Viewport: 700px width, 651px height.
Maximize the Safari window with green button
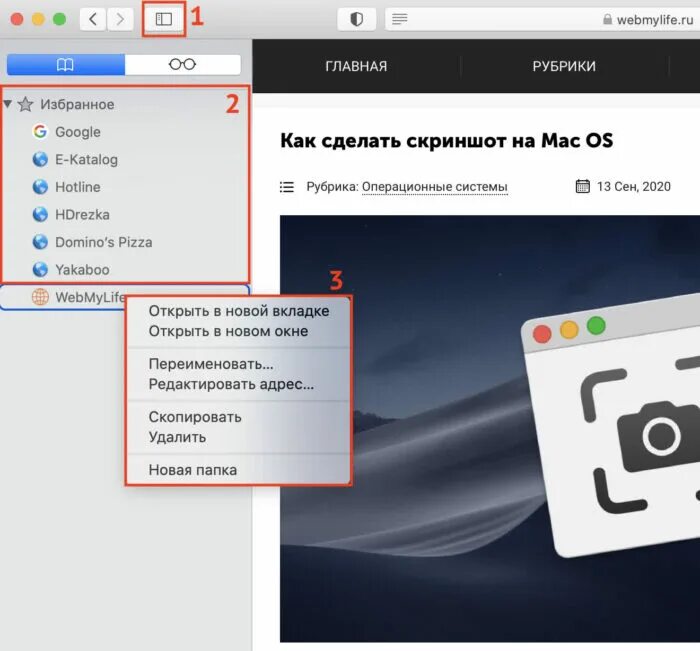59,19
